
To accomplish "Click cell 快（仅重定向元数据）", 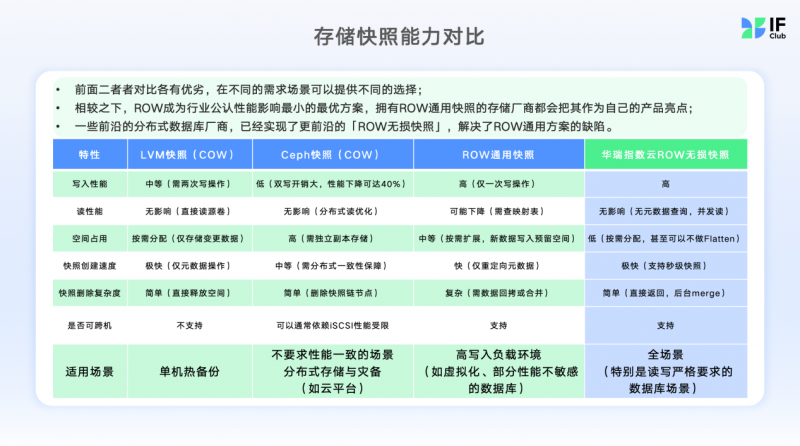I will tap(498, 266).
